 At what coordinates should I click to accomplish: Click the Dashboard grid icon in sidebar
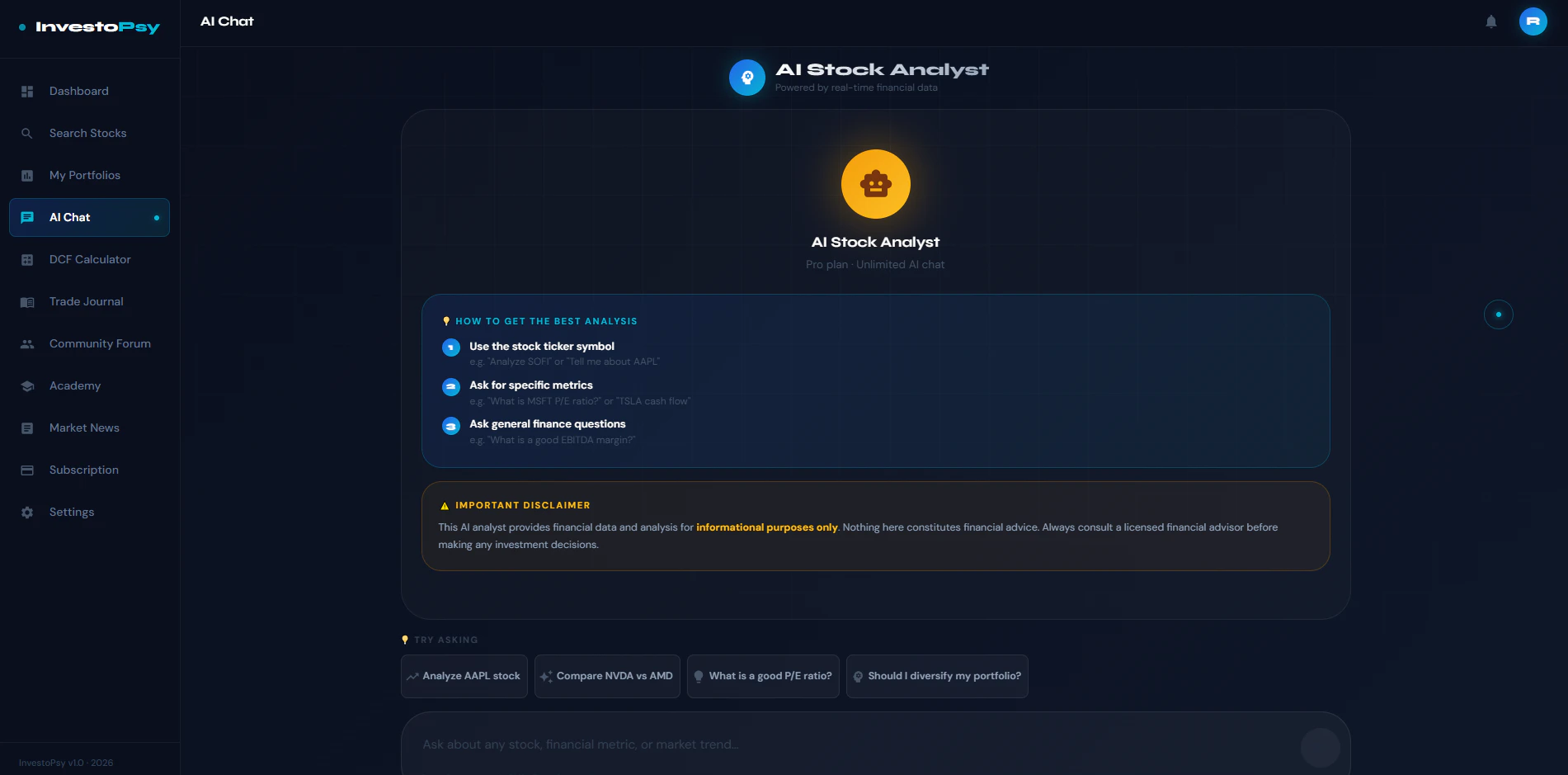(27, 92)
